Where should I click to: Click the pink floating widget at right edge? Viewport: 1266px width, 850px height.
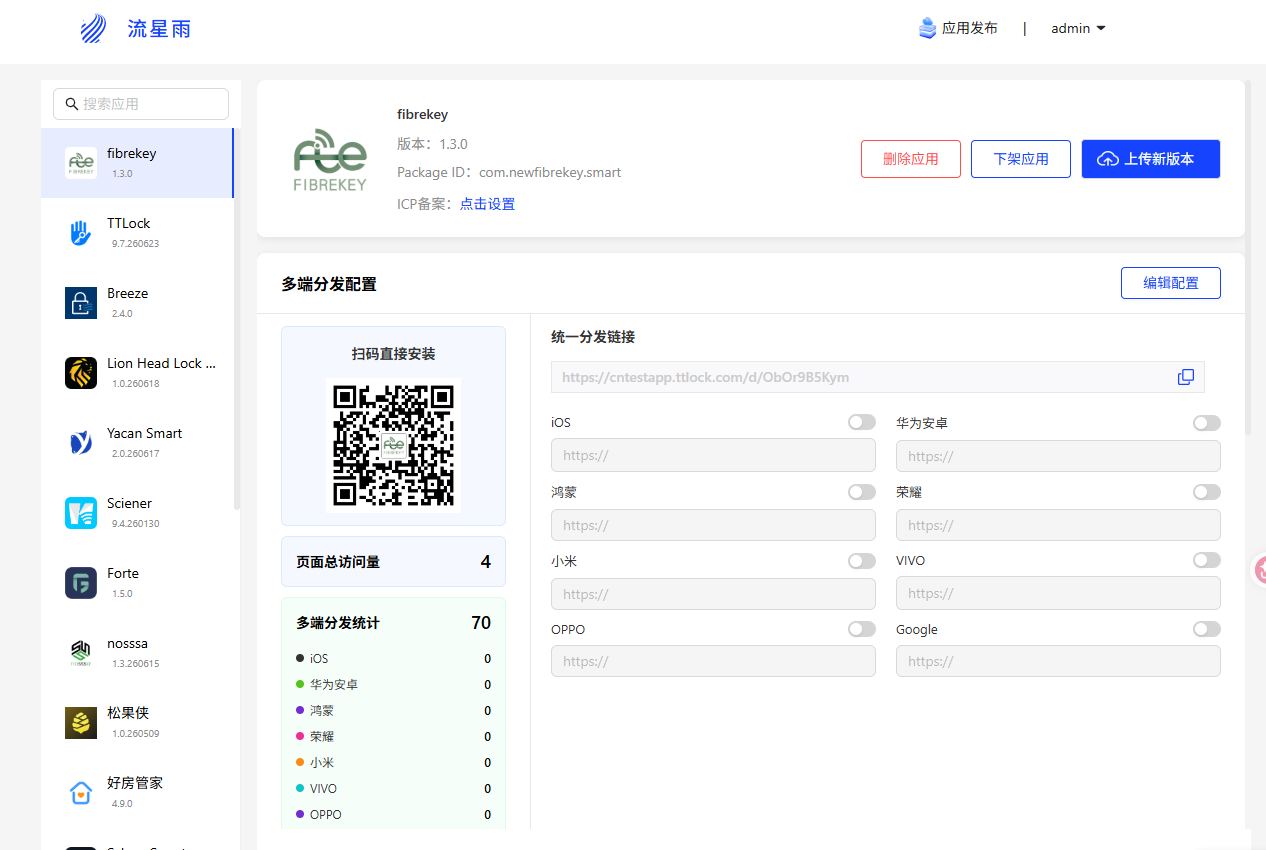point(1260,571)
